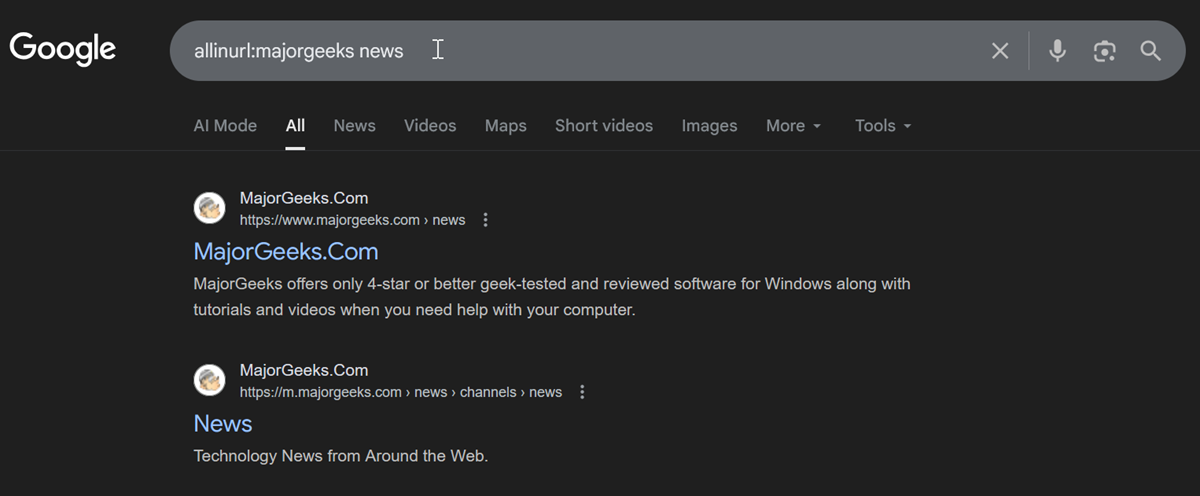Open the News result title link

coord(223,423)
